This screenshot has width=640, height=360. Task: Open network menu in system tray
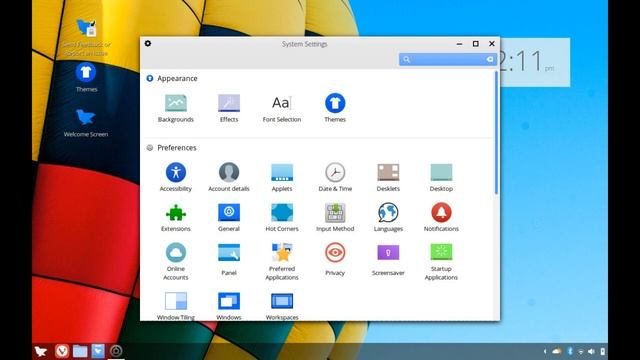tap(580, 351)
